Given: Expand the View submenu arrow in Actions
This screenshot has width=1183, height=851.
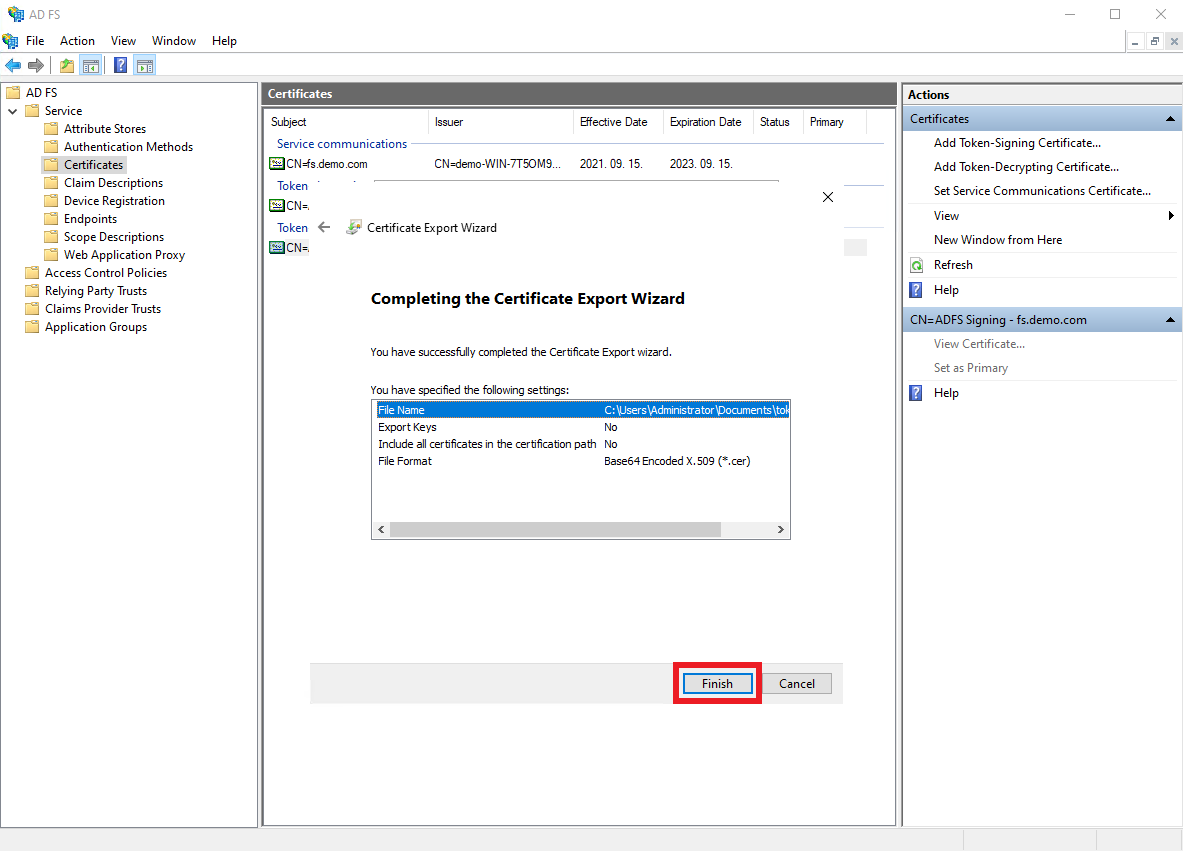Looking at the screenshot, I should 1171,216.
